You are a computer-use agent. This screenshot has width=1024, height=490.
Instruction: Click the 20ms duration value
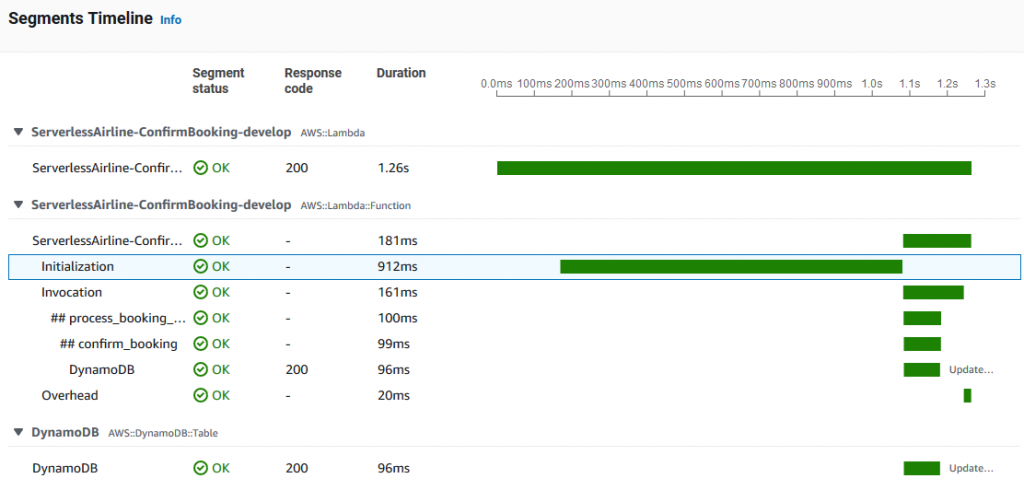pos(393,395)
